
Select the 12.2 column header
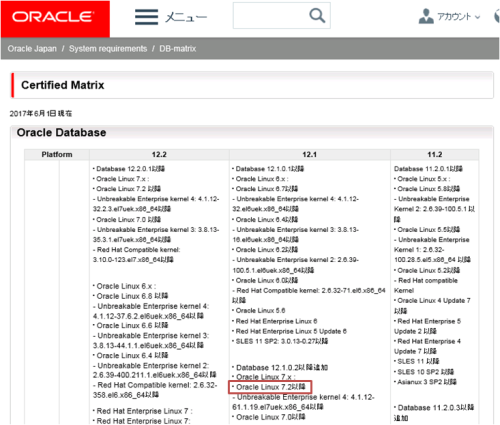click(x=159, y=154)
